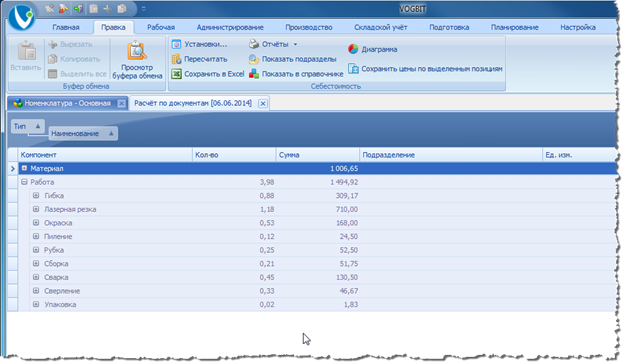The image size is (624, 364).
Task: Click the Сохранить в Excel icon
Action: (x=176, y=74)
